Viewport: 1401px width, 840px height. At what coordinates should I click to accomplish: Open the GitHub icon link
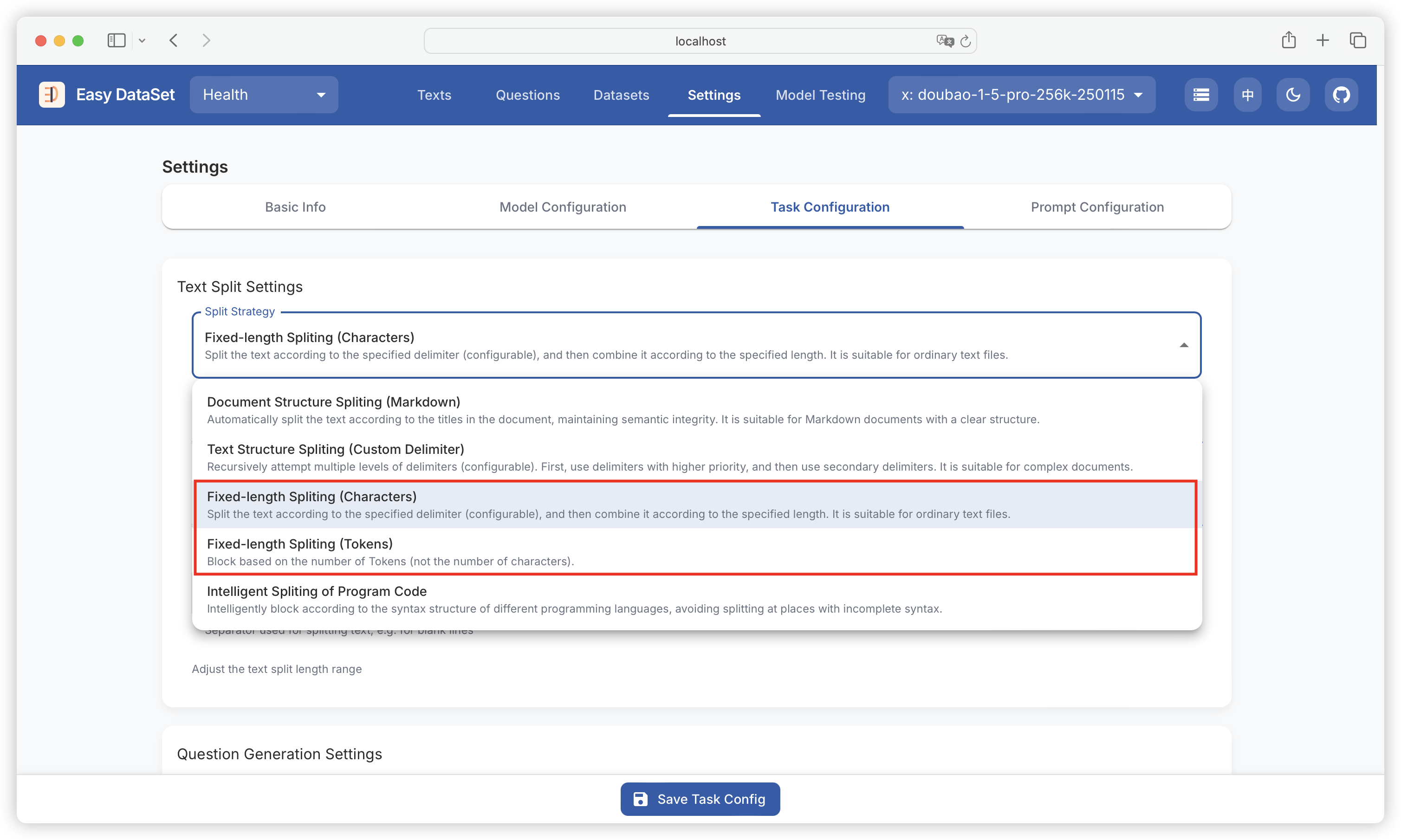[x=1341, y=95]
